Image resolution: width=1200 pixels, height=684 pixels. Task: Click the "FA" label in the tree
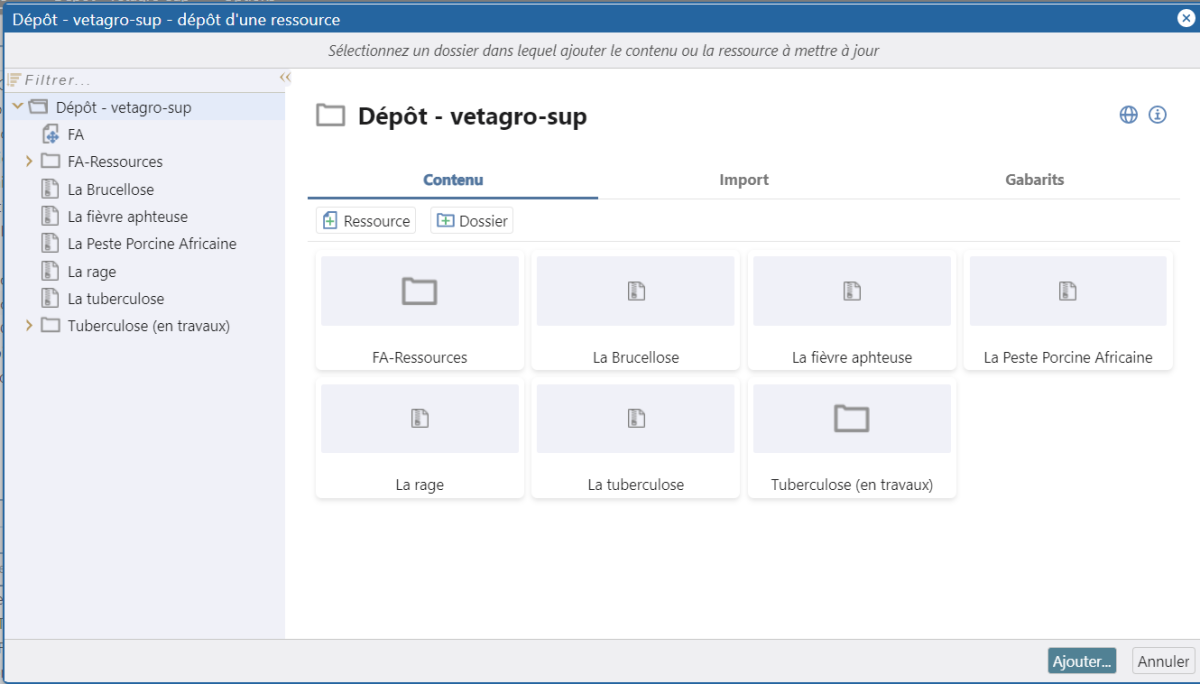[76, 134]
